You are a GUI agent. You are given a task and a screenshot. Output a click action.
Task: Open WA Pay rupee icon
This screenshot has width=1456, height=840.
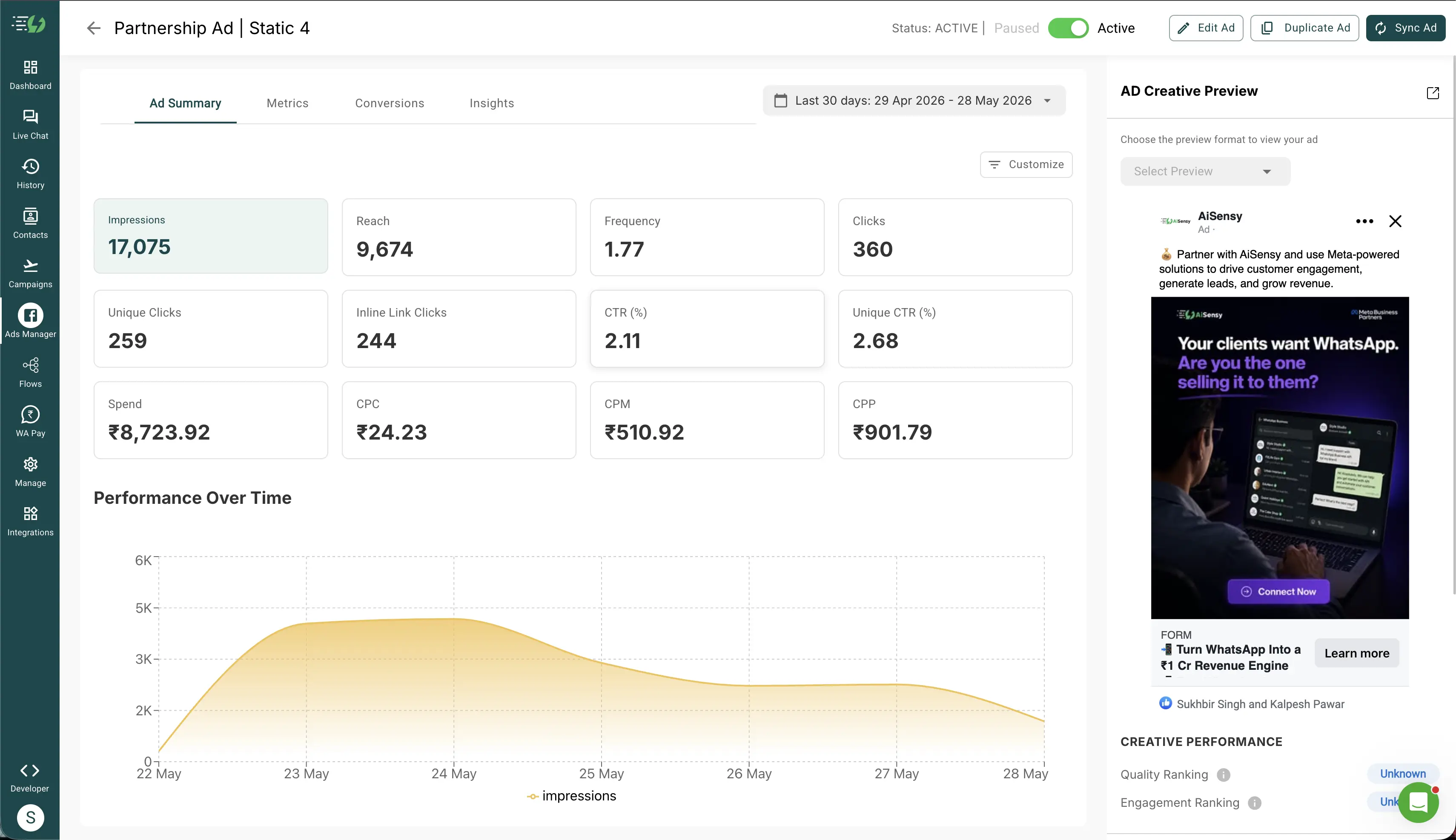(x=30, y=415)
